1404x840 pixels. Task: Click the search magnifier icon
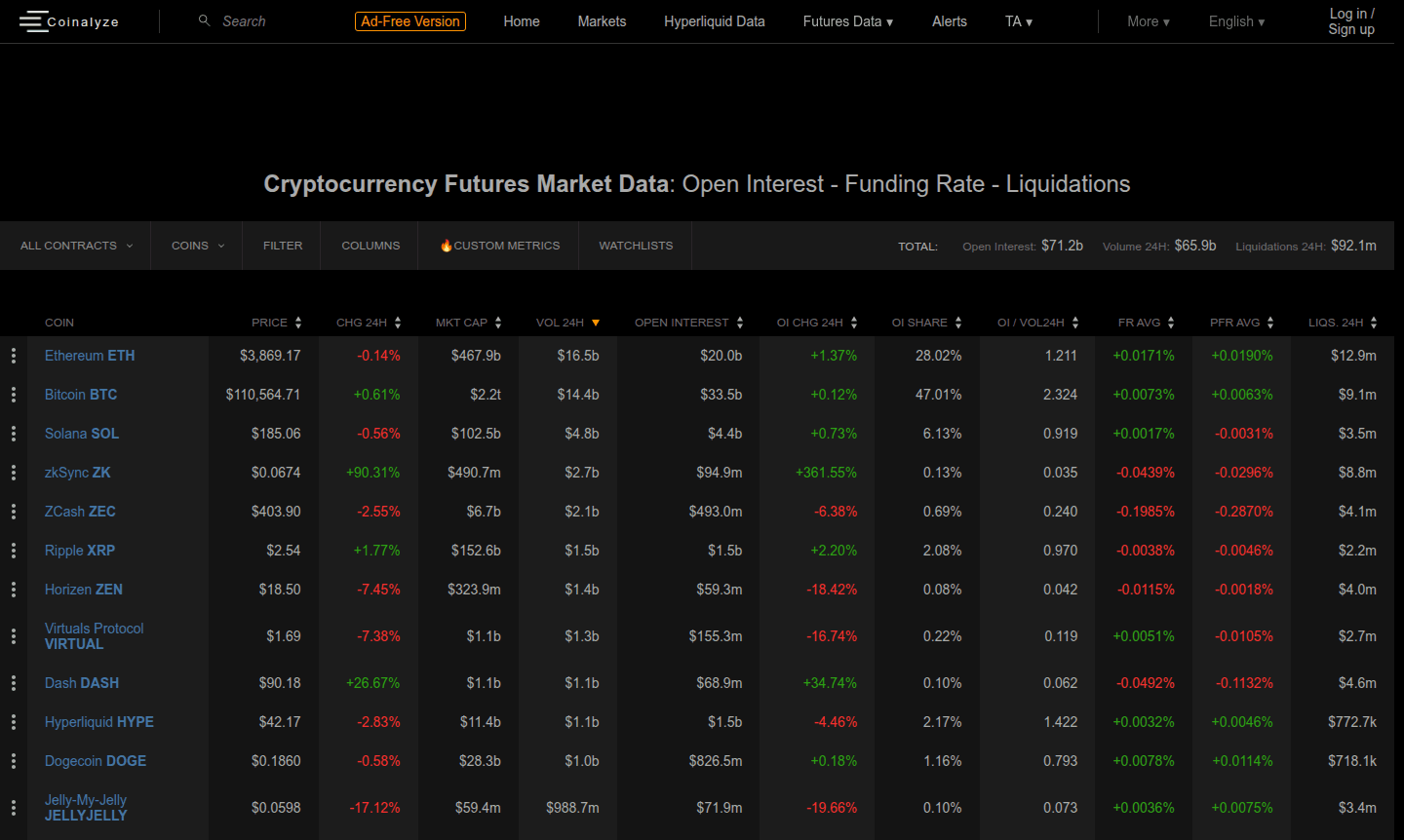tap(203, 19)
